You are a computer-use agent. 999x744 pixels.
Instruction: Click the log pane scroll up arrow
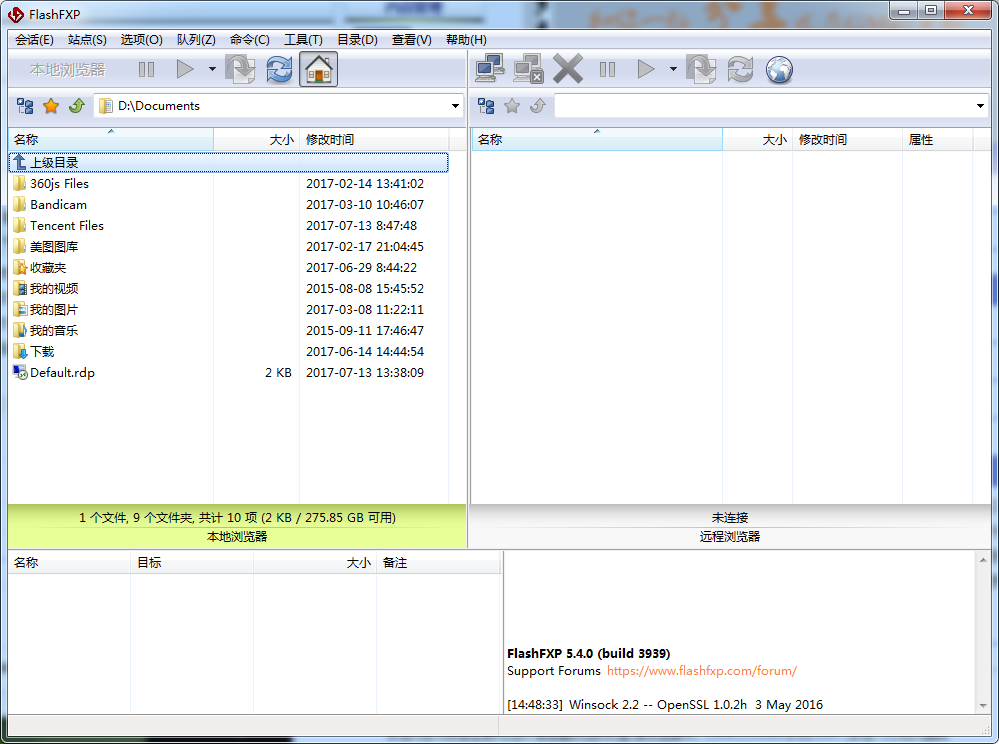point(983,560)
